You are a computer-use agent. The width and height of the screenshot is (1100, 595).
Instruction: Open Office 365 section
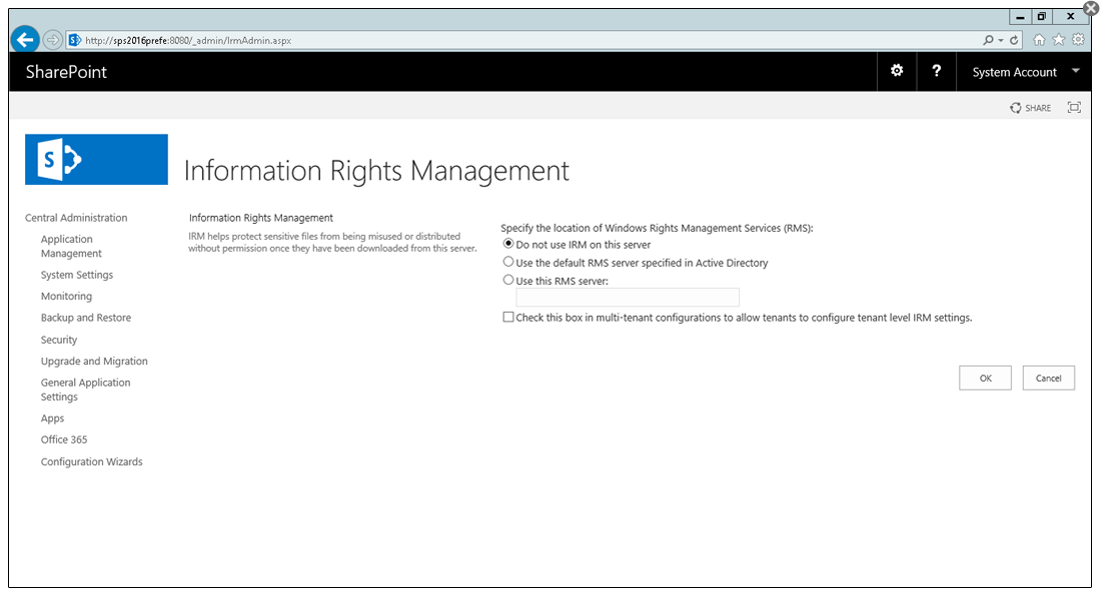click(64, 440)
